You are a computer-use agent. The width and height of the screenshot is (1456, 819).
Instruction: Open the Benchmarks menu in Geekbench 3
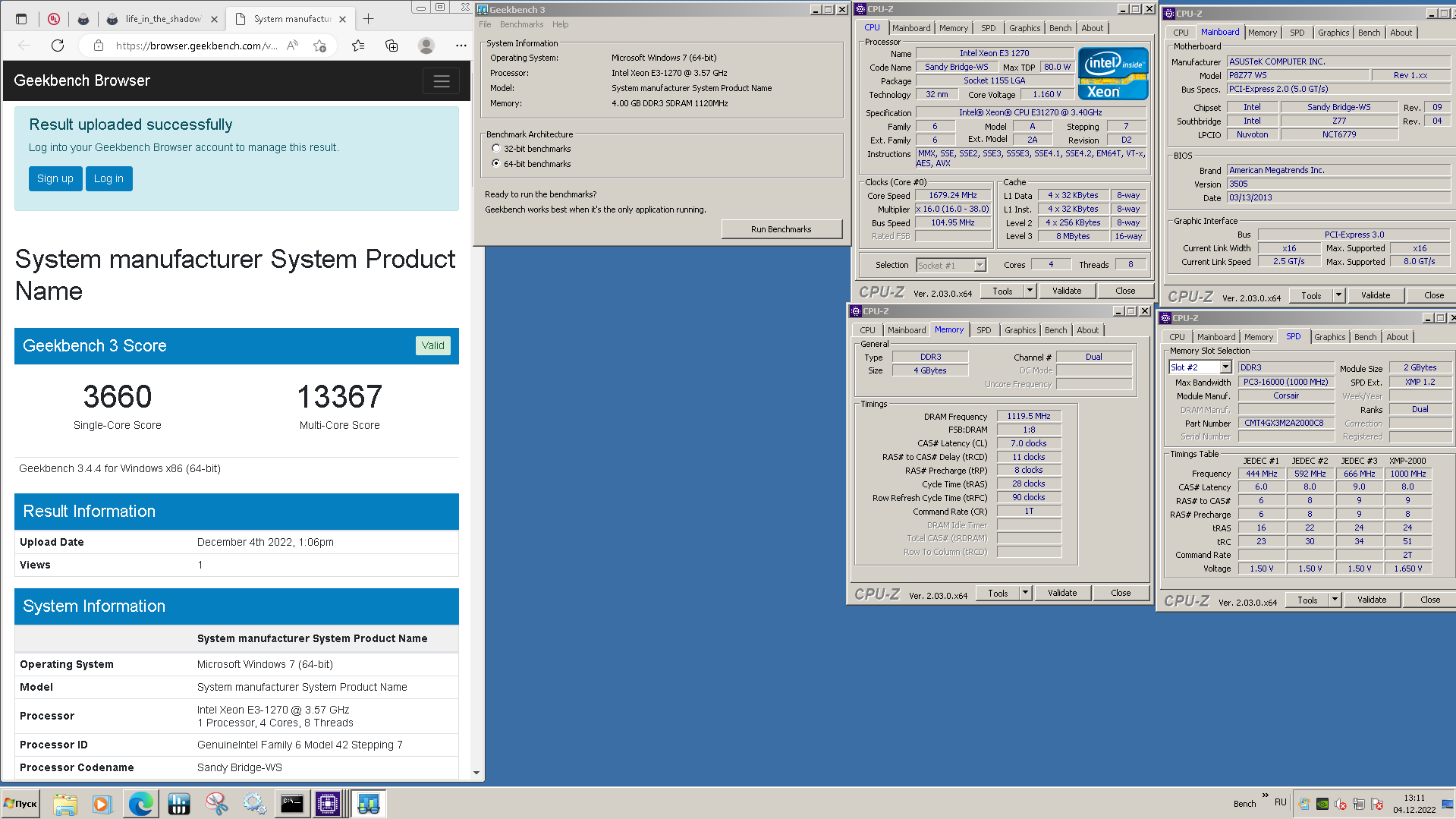click(x=521, y=24)
